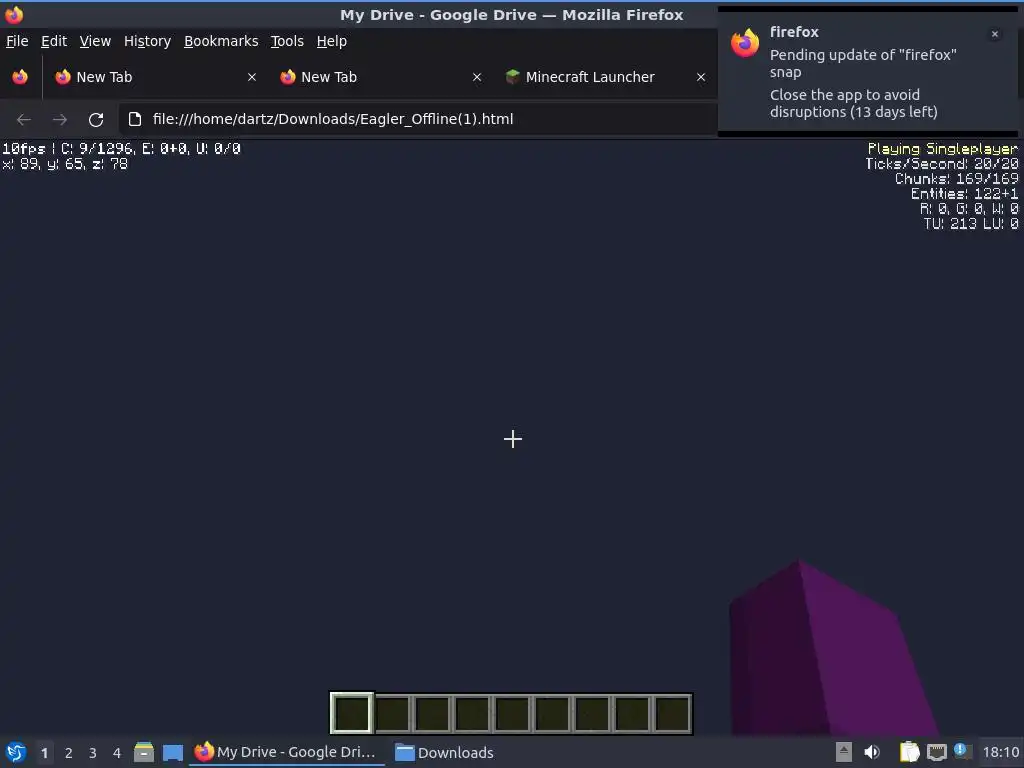Click the Ticks/Second readout
Screen dimensions: 1024x768
pyautogui.click(x=942, y=164)
